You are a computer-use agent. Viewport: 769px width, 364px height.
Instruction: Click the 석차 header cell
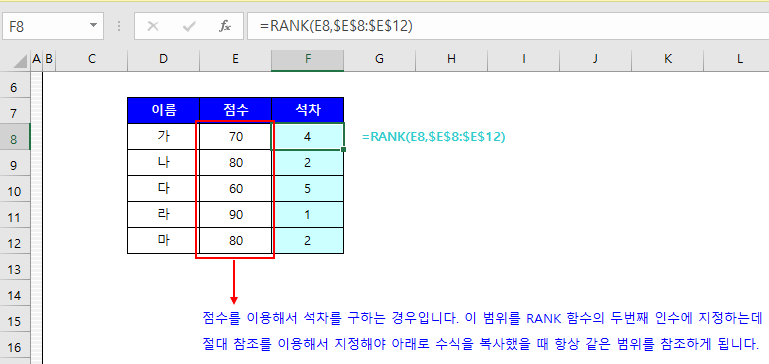tap(308, 110)
